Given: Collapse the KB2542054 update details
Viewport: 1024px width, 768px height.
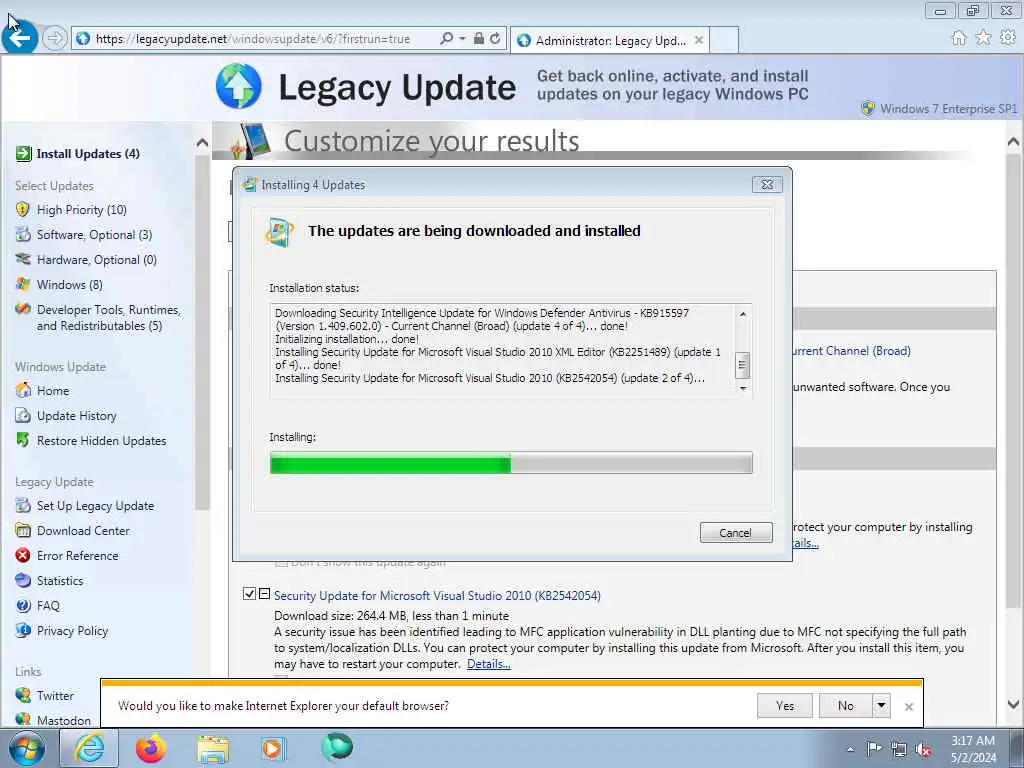Looking at the screenshot, I should 264,594.
